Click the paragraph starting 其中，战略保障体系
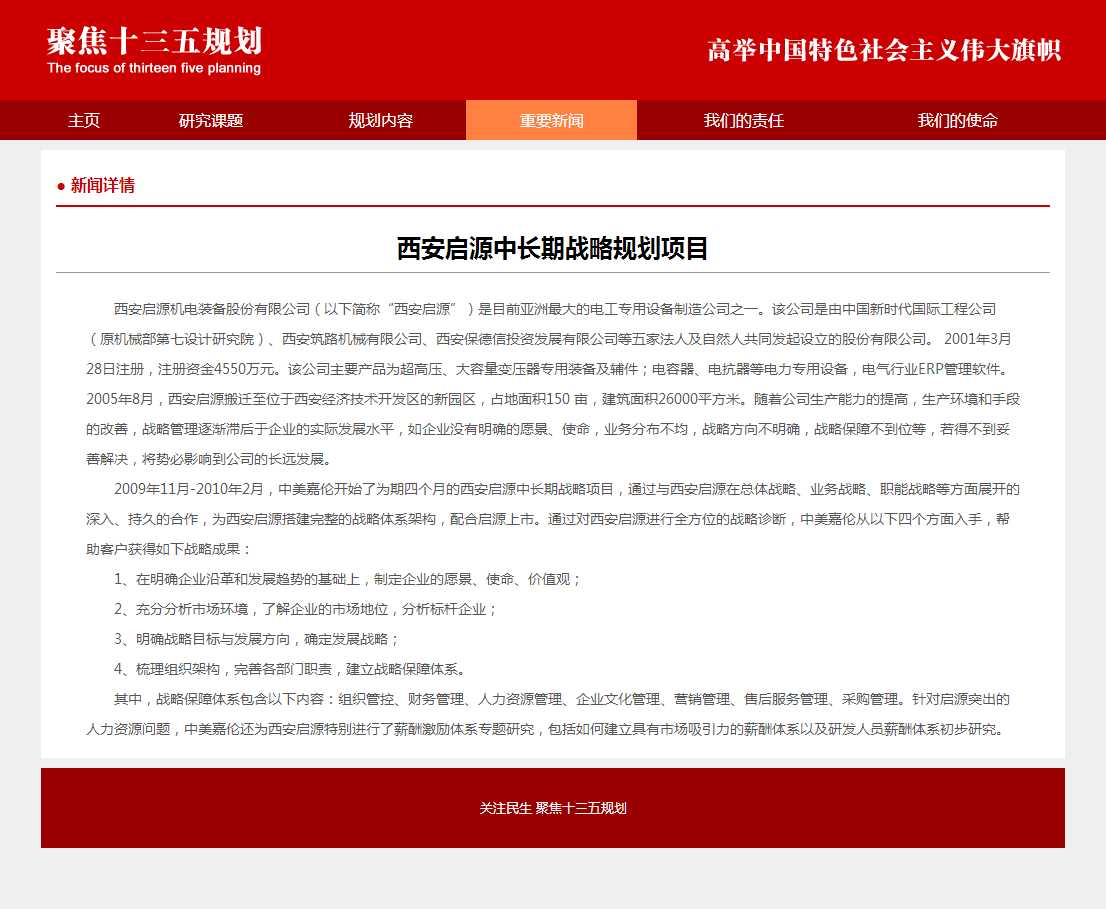The width and height of the screenshot is (1106, 909). 552,714
